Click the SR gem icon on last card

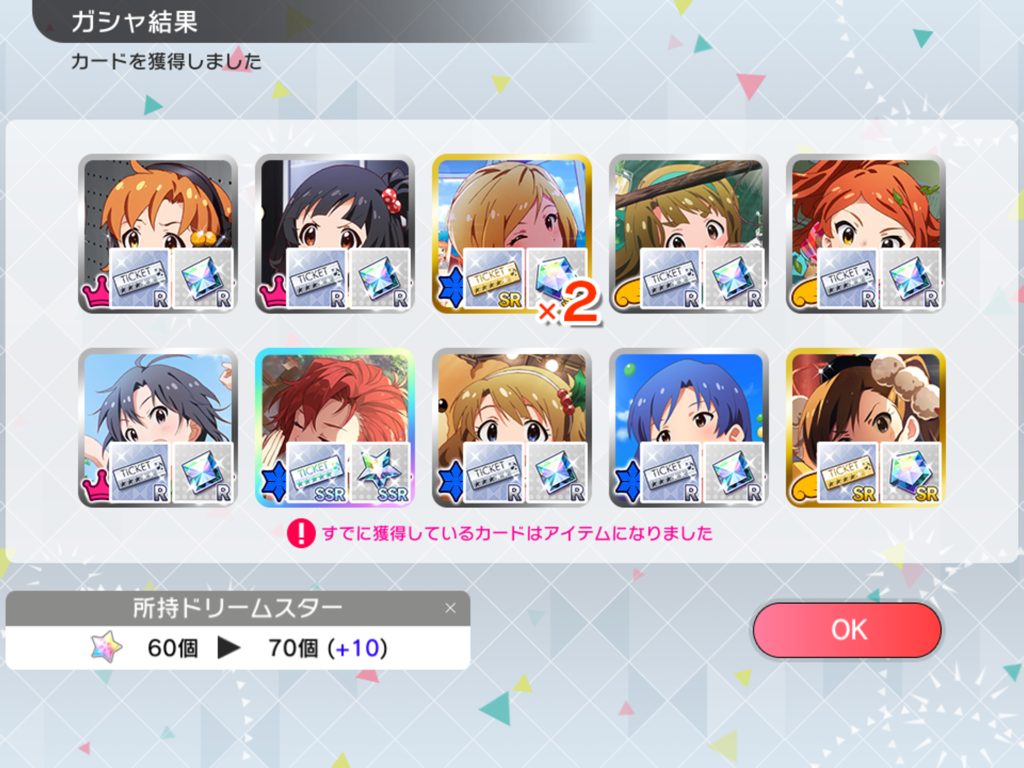[x=911, y=472]
